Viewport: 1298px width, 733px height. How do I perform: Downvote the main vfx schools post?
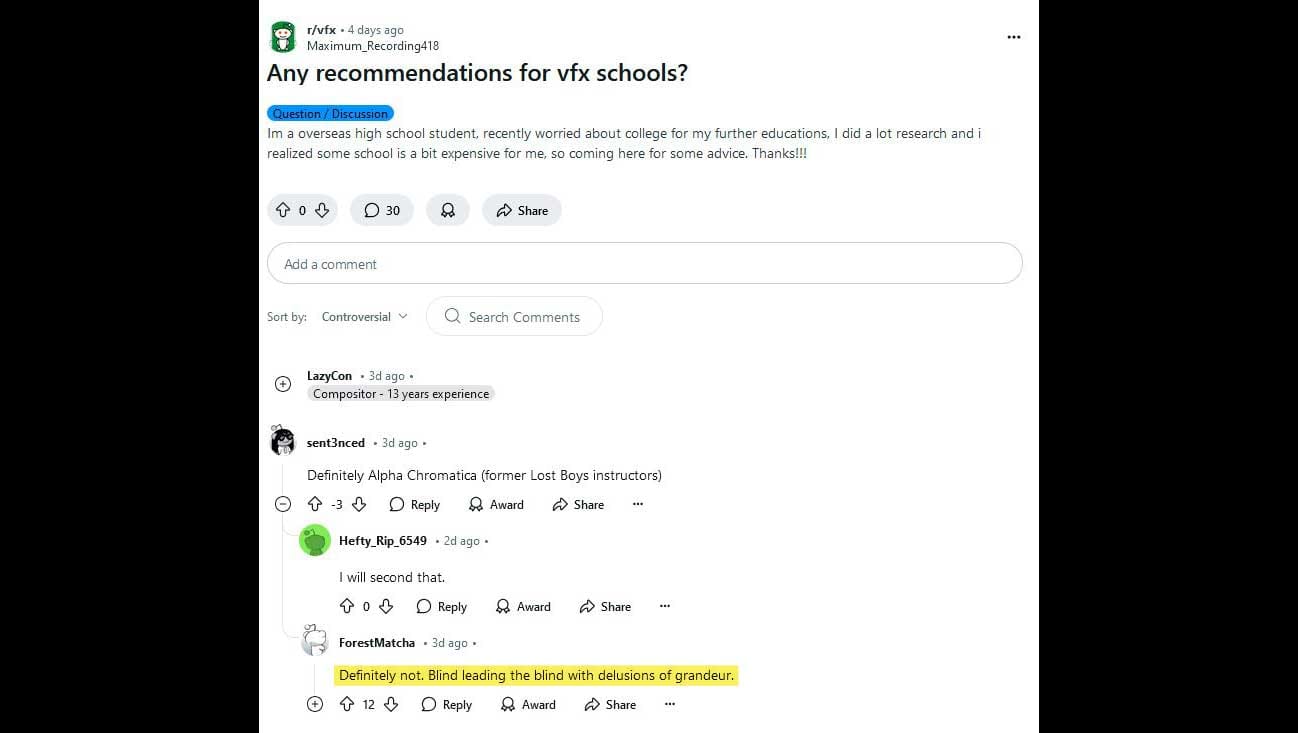[322, 210]
